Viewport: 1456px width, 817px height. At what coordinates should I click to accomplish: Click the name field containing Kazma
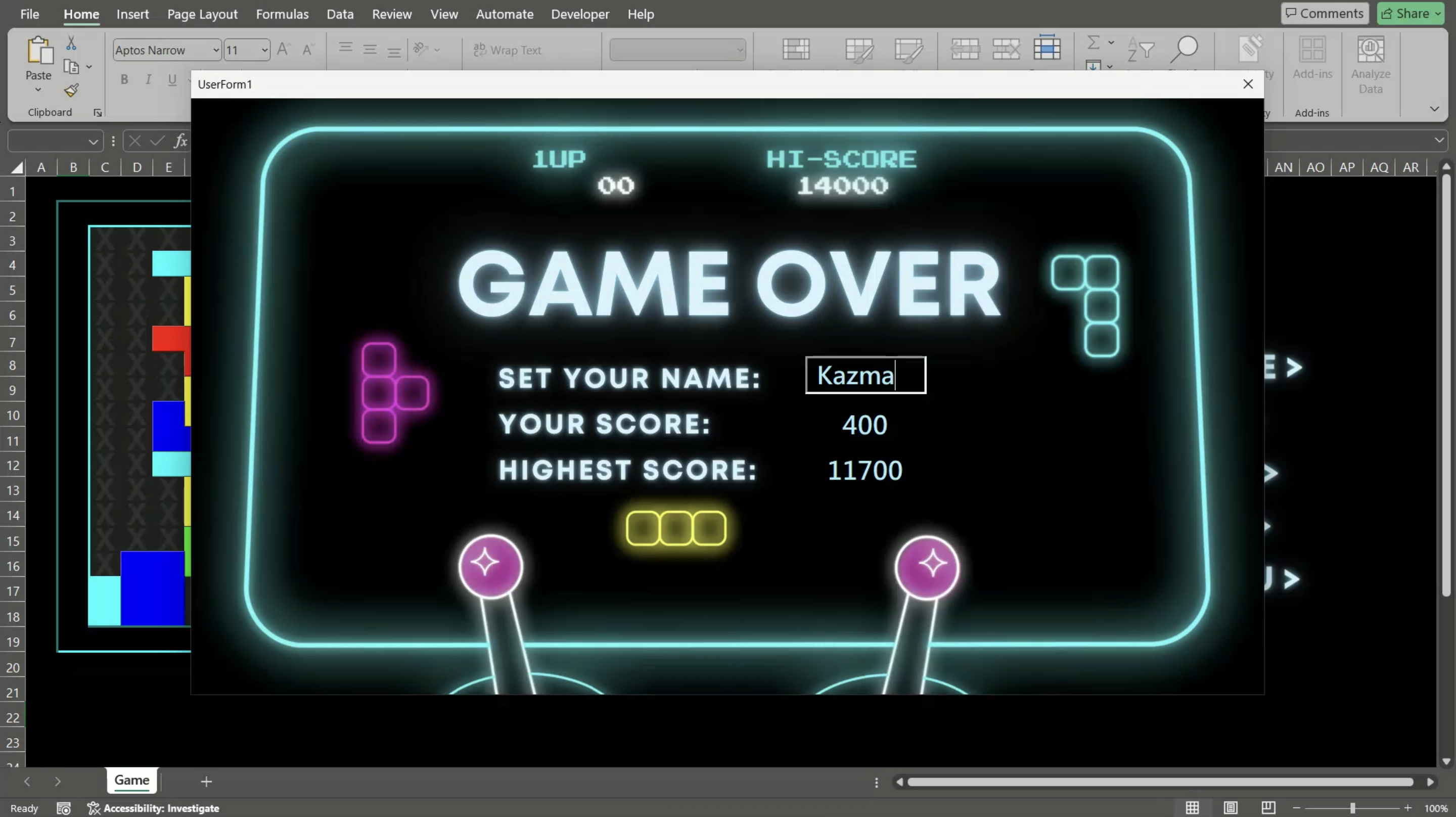click(865, 375)
